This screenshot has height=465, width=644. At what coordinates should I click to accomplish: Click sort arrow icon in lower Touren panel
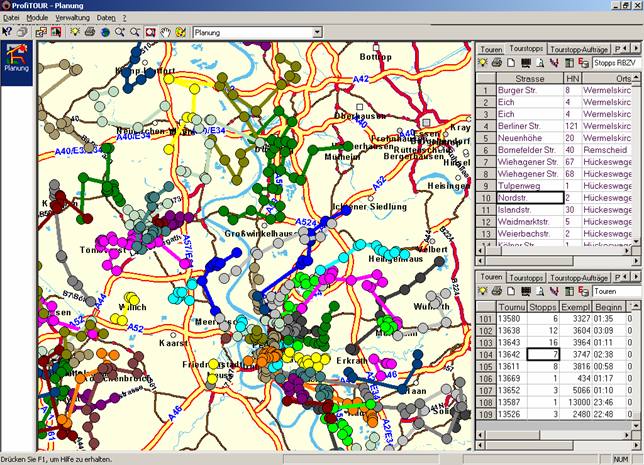coord(554,291)
